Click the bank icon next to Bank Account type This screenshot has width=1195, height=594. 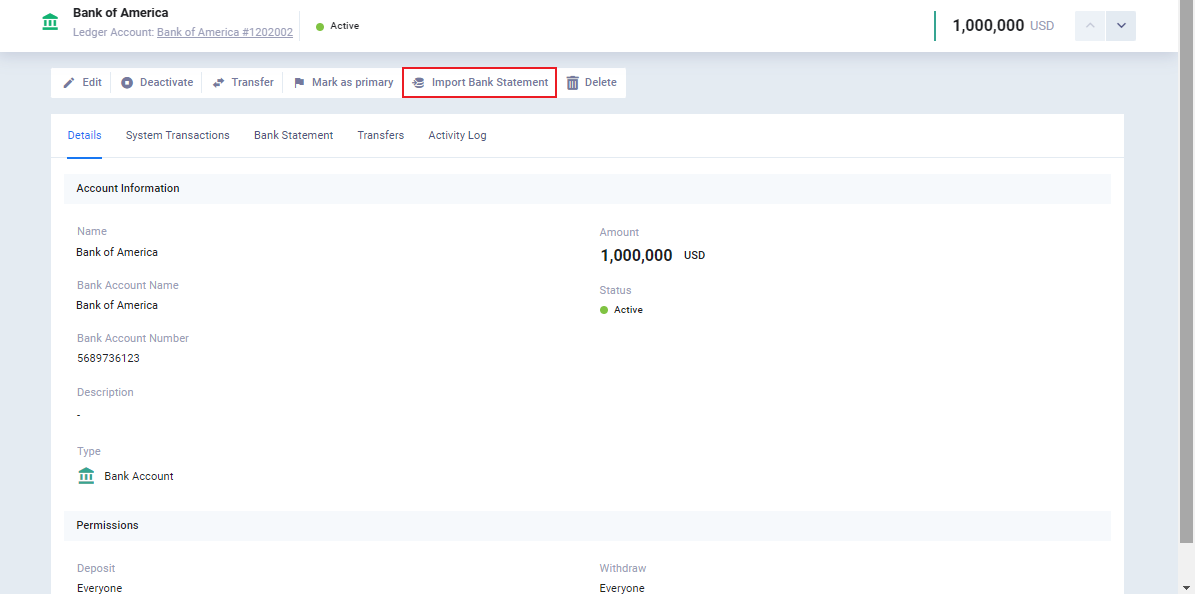pos(86,476)
